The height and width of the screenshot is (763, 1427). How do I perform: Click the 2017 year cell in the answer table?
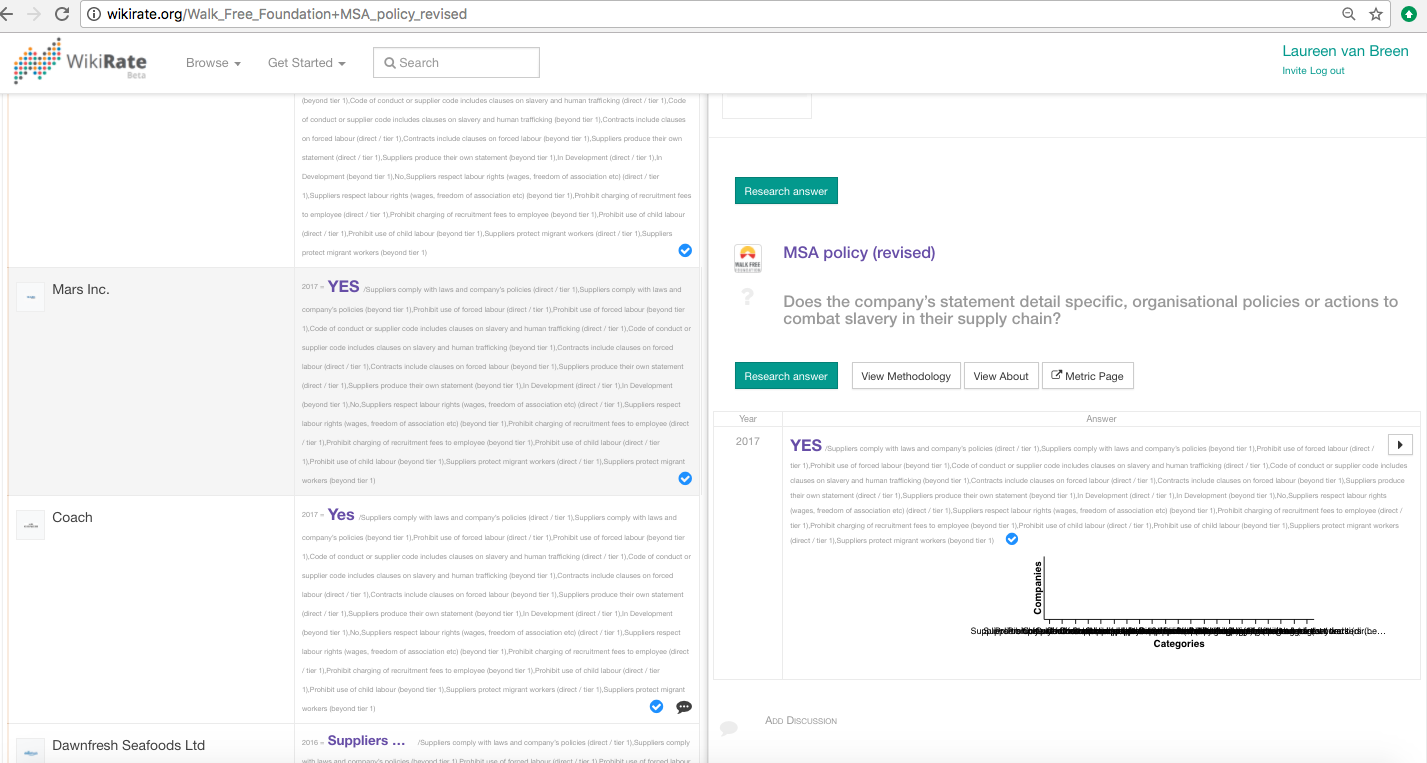(x=747, y=441)
